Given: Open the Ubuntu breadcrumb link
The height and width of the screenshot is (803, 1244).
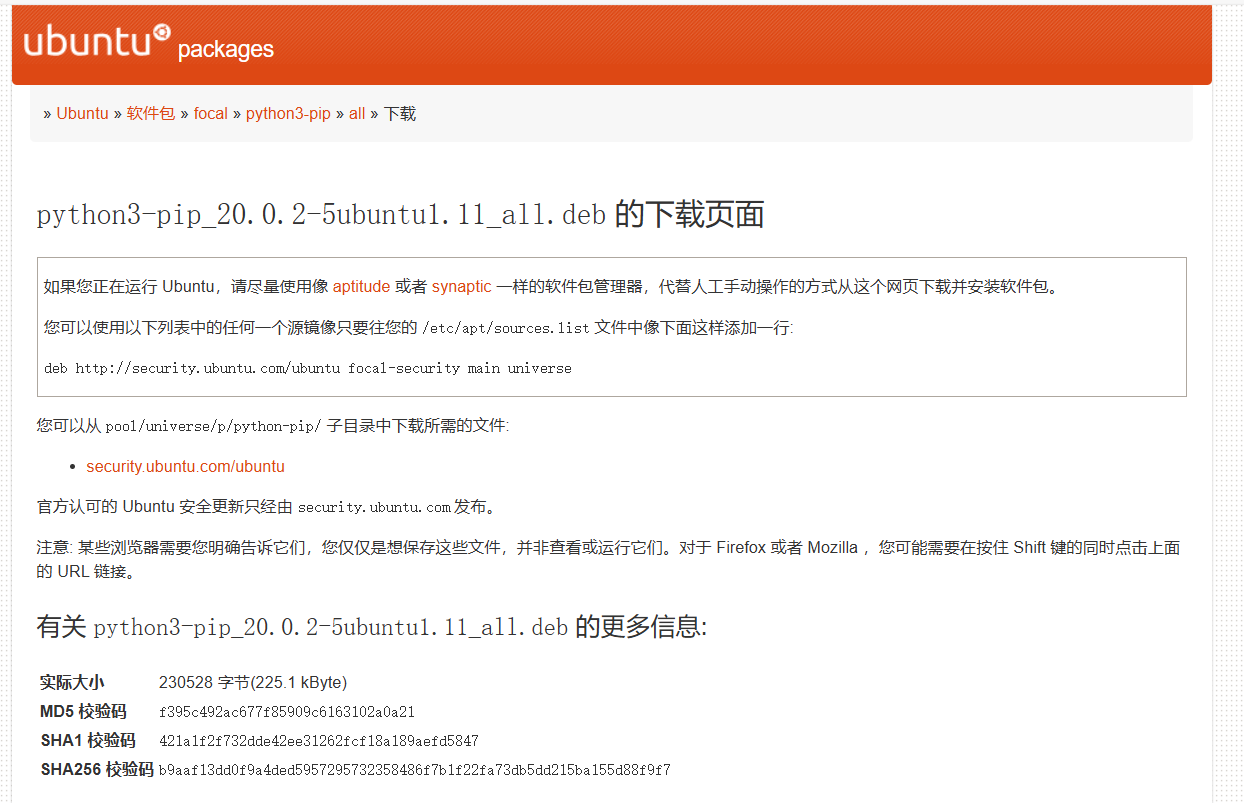Looking at the screenshot, I should [82, 114].
